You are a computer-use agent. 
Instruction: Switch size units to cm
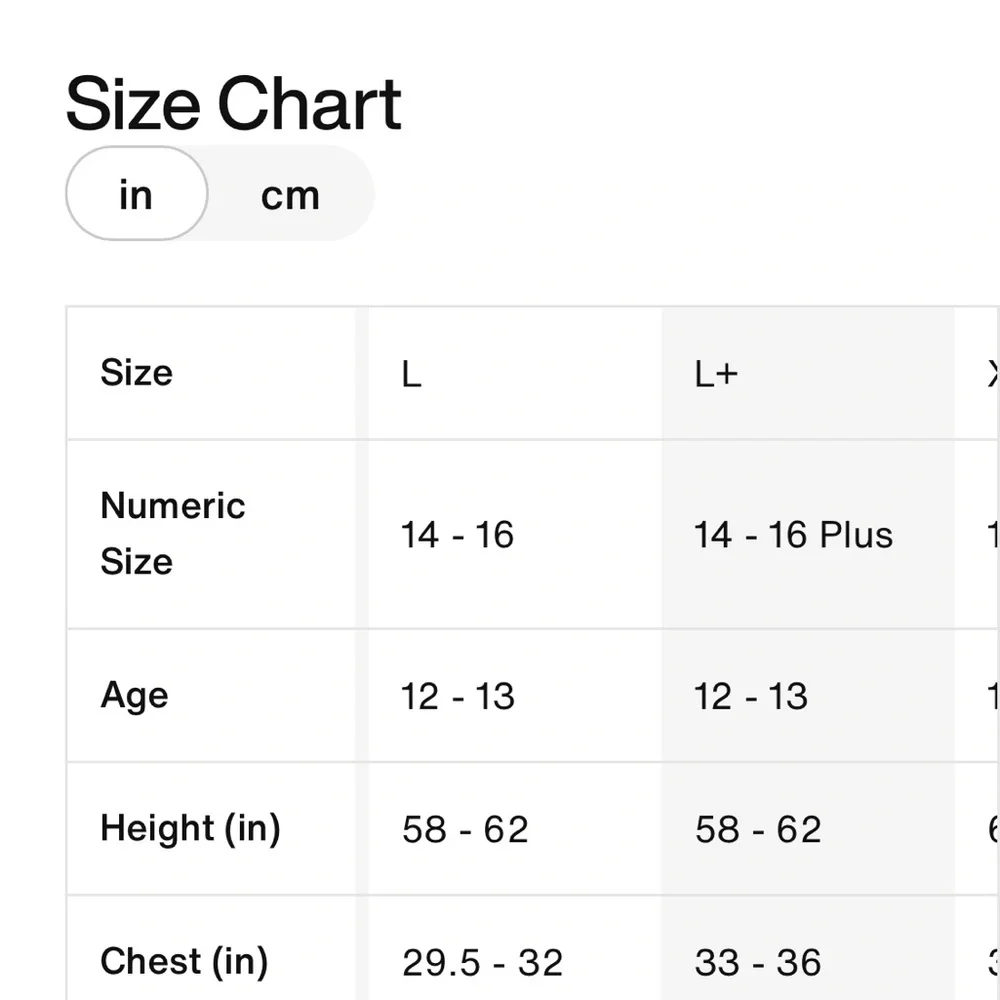tap(290, 195)
